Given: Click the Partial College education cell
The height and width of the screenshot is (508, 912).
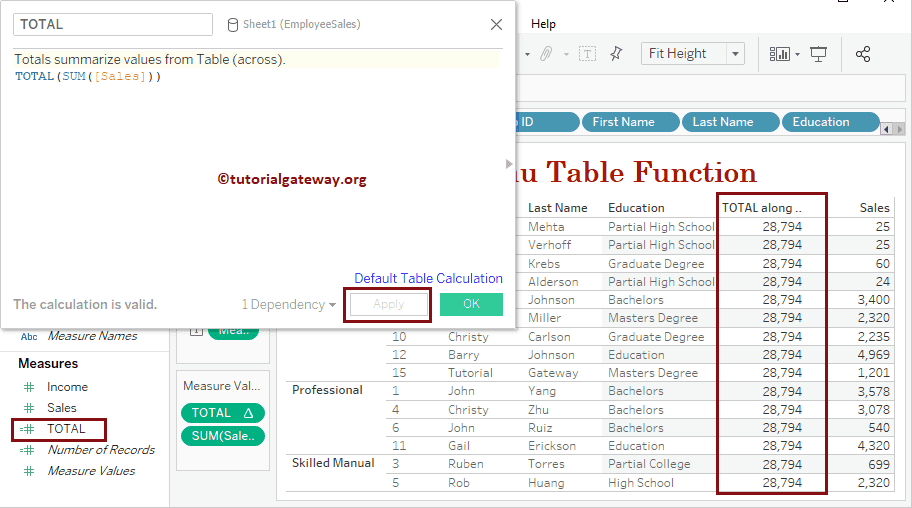Looking at the screenshot, I should pyautogui.click(x=649, y=464).
